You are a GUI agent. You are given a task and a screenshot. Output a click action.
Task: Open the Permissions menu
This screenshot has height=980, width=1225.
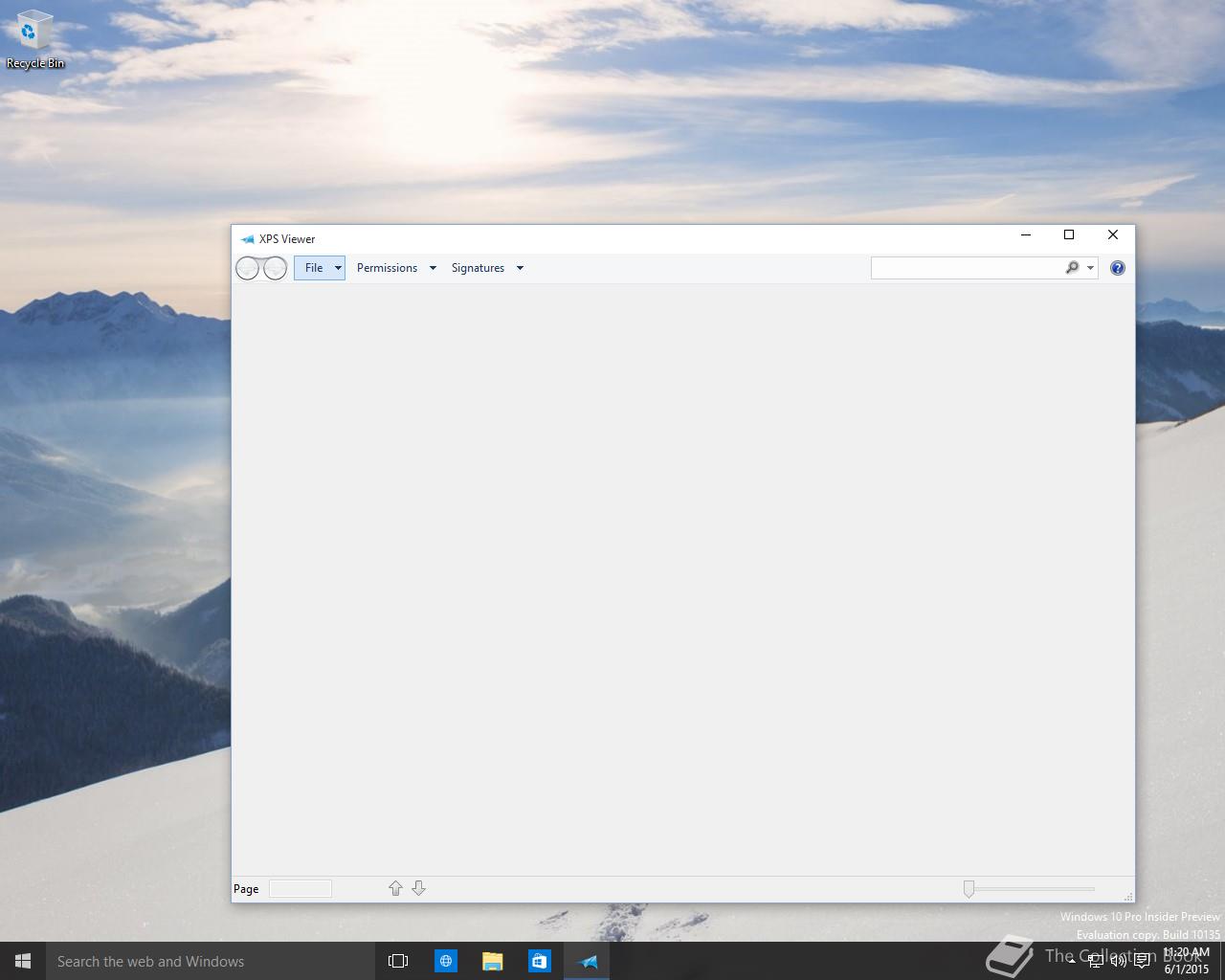(387, 268)
